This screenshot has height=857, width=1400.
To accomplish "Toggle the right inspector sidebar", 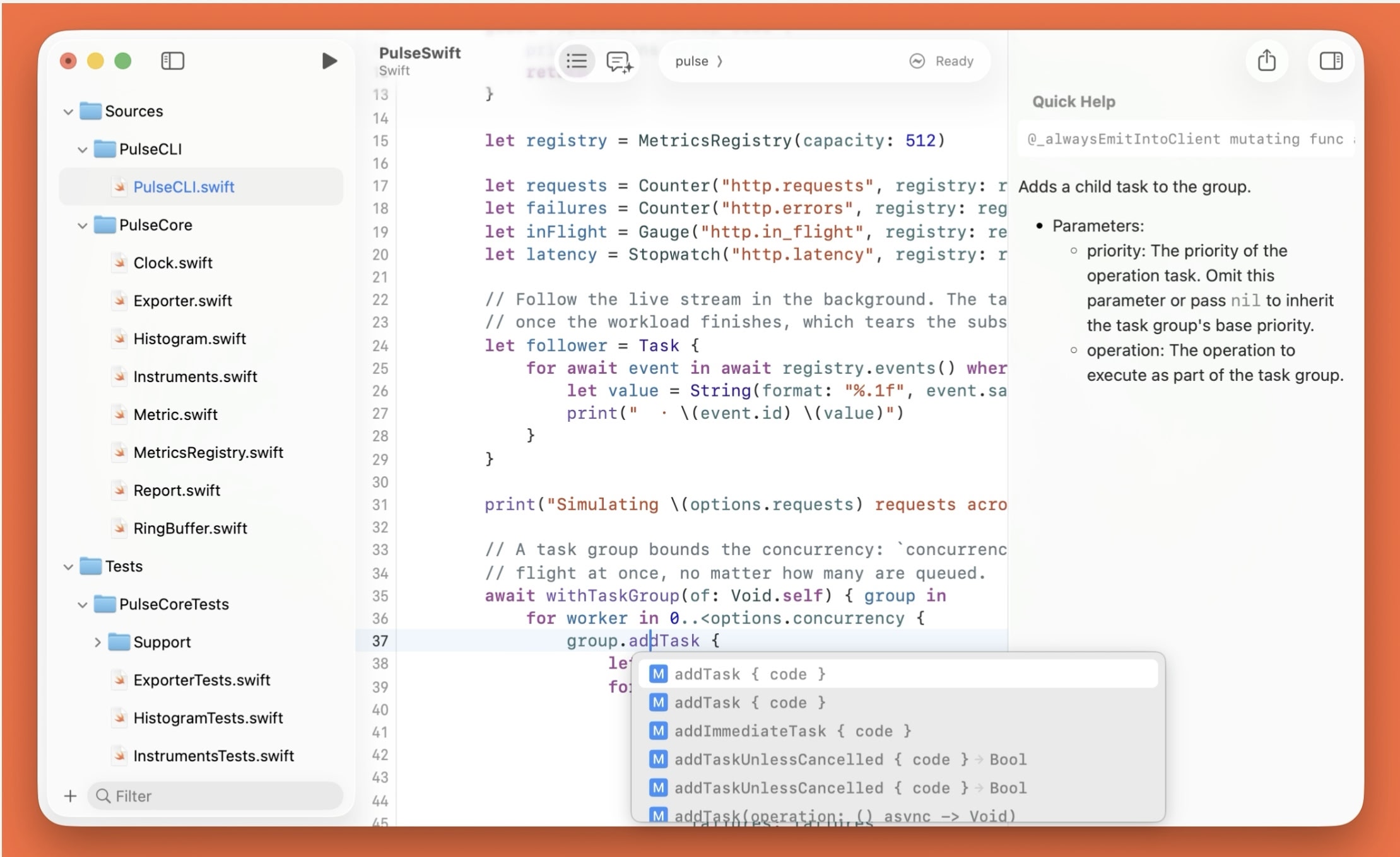I will 1331,61.
